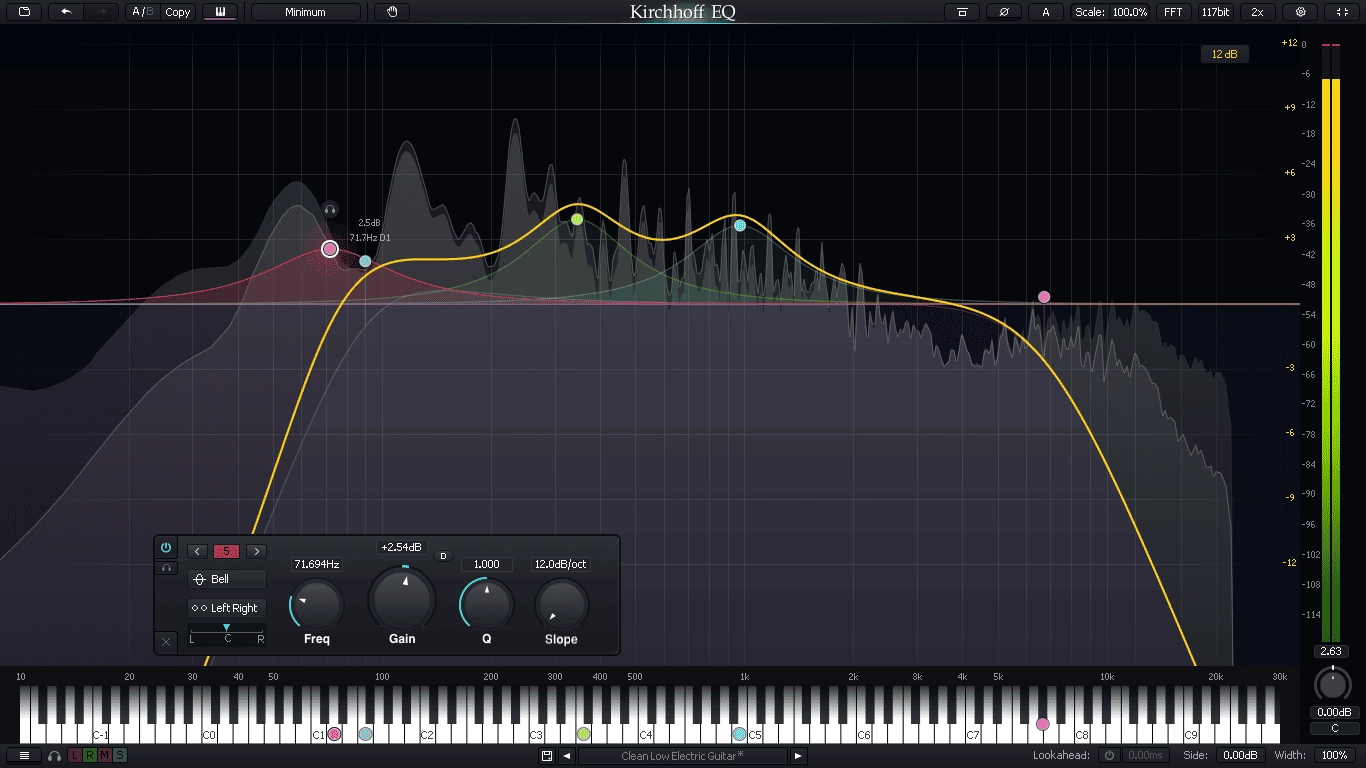Viewport: 1366px width, 768px height.
Task: Toggle the R channel monitor button
Action: click(x=90, y=756)
